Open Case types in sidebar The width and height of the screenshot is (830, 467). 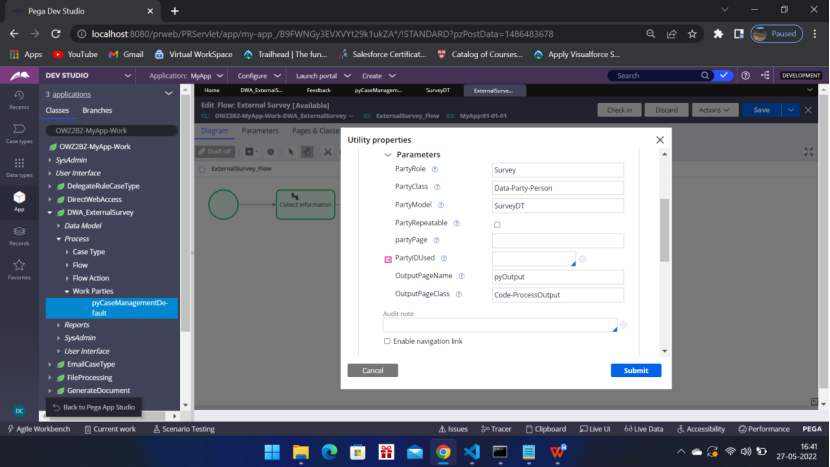(x=19, y=133)
